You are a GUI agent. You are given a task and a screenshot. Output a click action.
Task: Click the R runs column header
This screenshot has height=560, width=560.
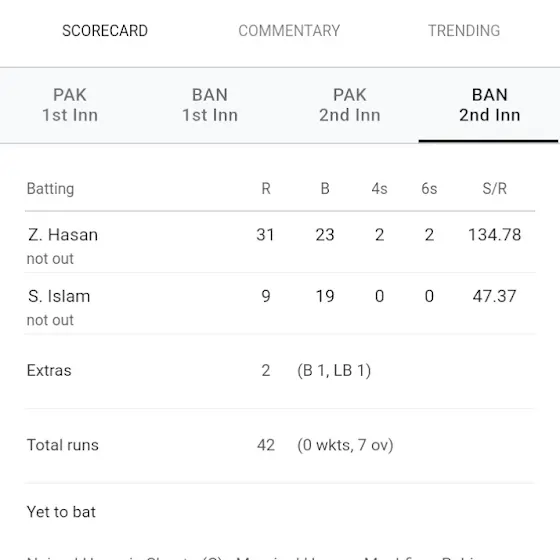click(266, 189)
